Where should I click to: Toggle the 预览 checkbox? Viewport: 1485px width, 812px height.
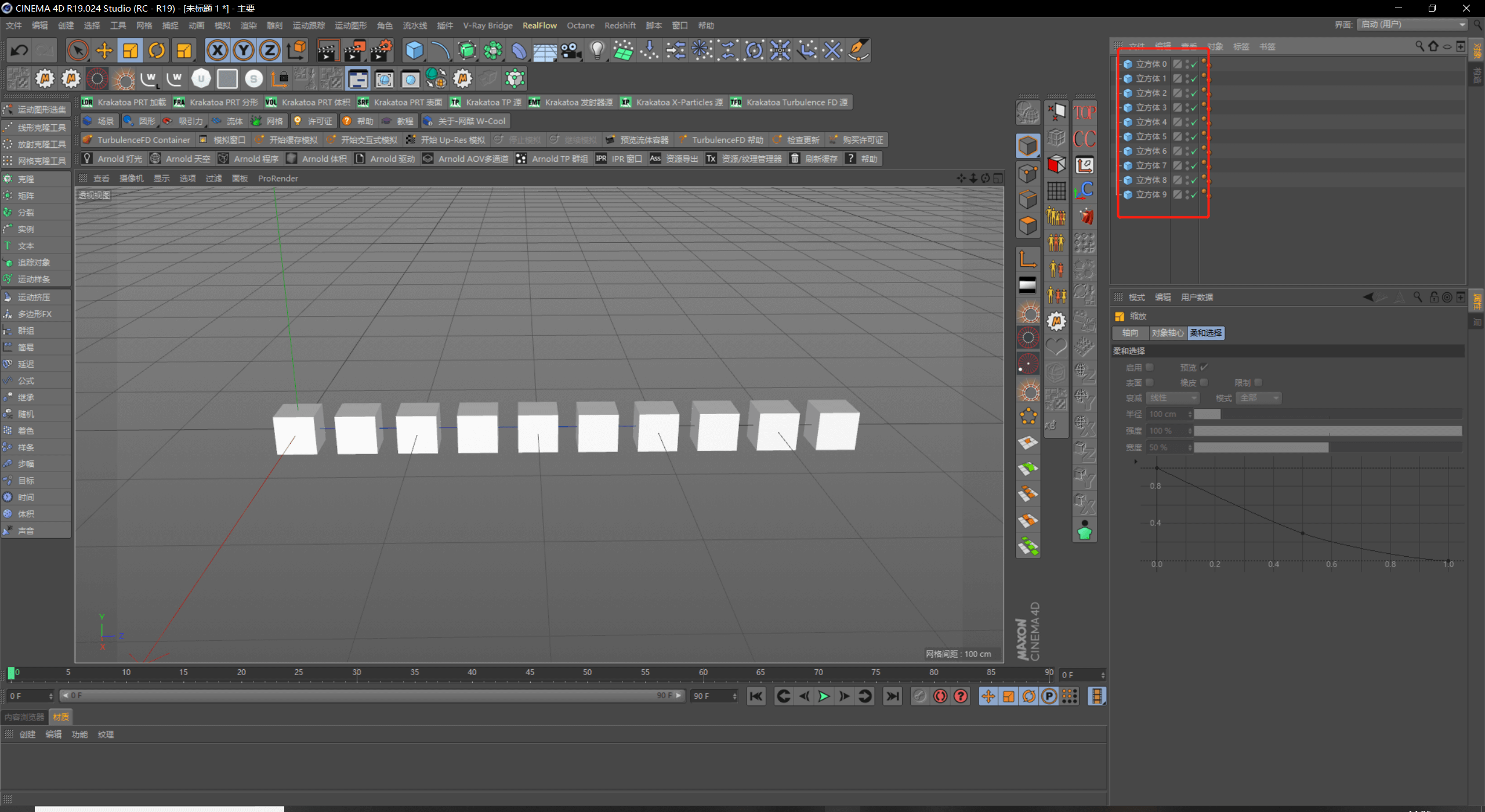[1204, 367]
